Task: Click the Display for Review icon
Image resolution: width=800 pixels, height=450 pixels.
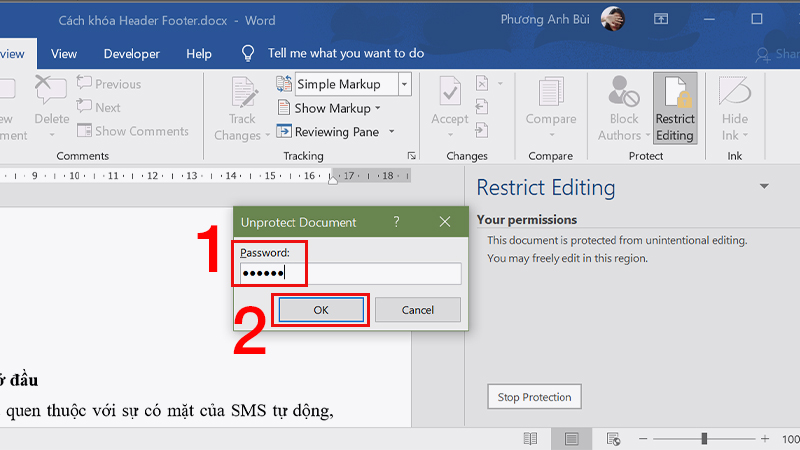Action: 284,84
